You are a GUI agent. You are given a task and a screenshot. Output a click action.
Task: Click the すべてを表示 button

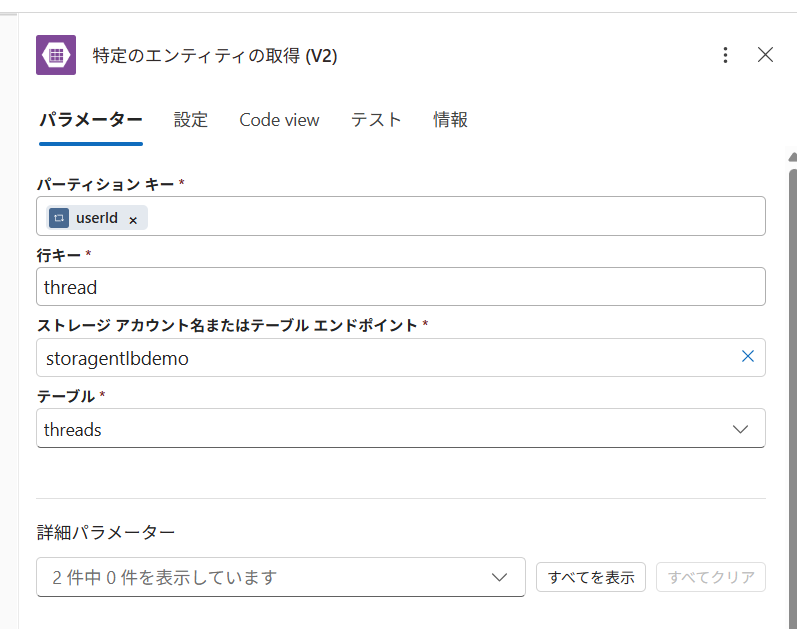click(x=591, y=577)
